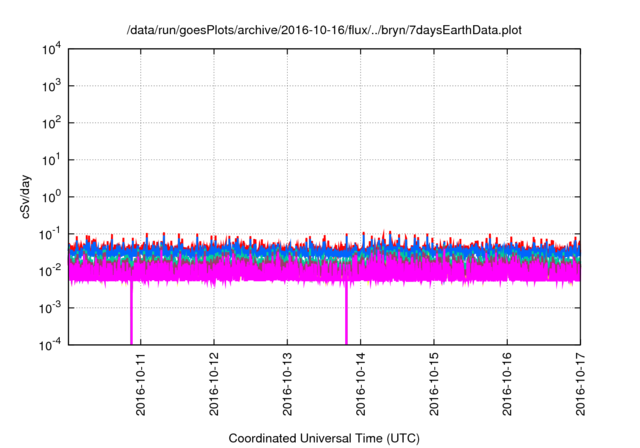Screen dimensions: 640x448
Task: Click the 2016-10-13 date tick label
Action: [287, 384]
